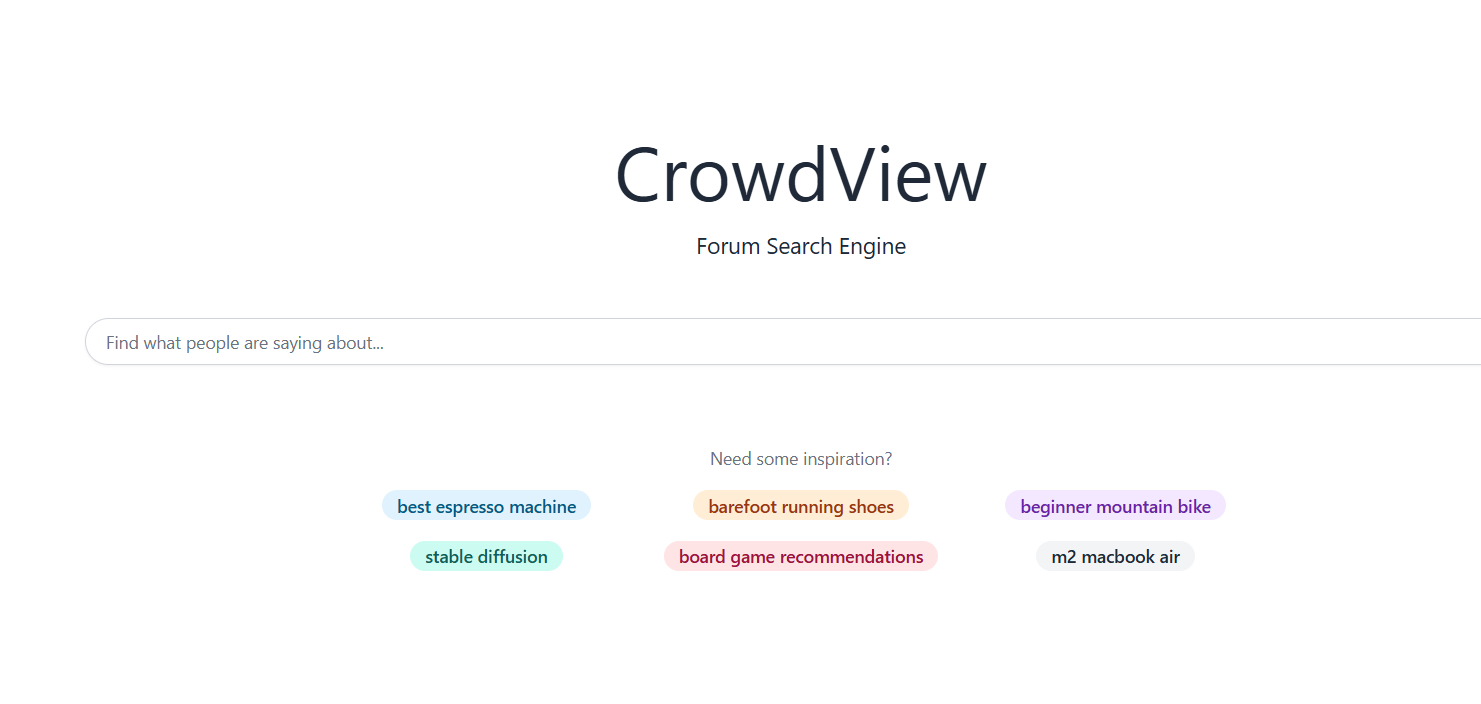Open 'board game recommendations' suggested search
The width and height of the screenshot is (1481, 704).
(x=801, y=556)
